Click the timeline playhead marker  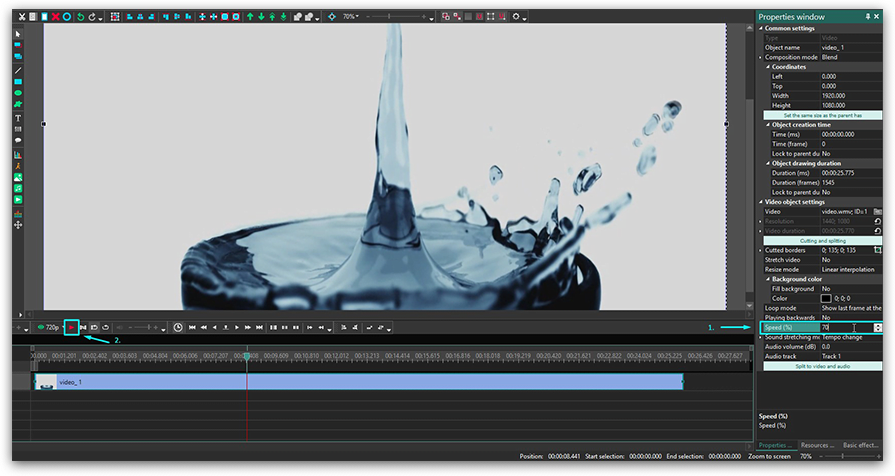click(x=247, y=356)
